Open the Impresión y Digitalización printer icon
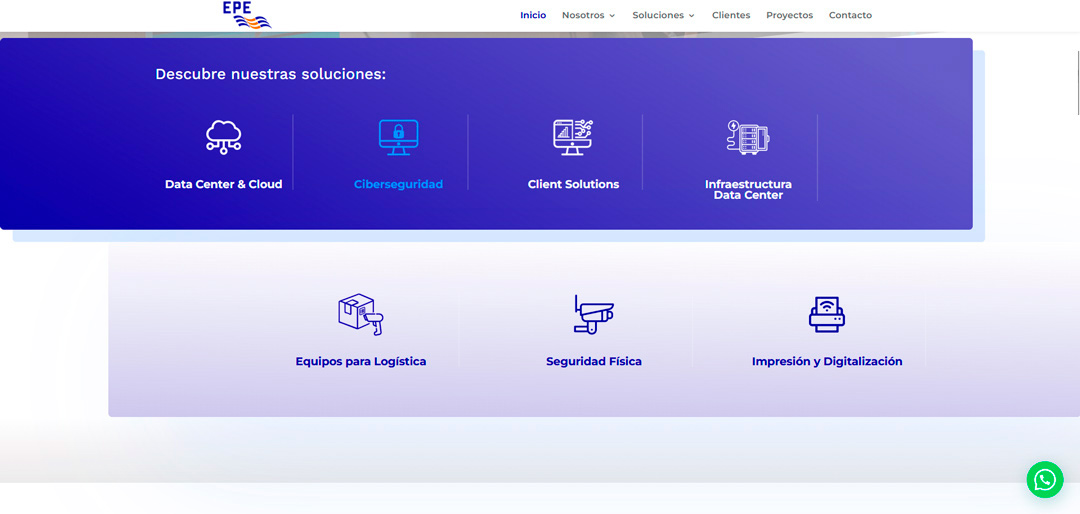The height and width of the screenshot is (514, 1080). [x=827, y=314]
